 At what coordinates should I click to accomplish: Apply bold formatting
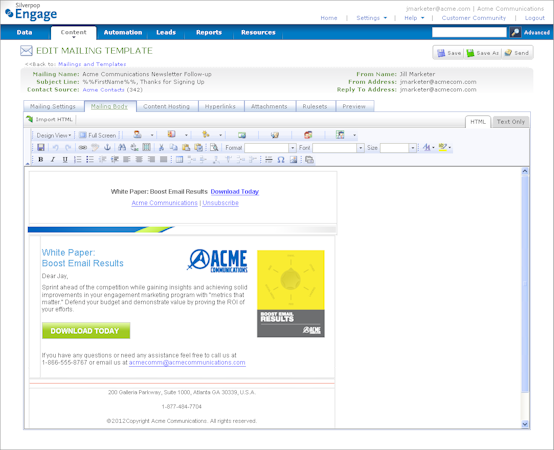click(41, 159)
